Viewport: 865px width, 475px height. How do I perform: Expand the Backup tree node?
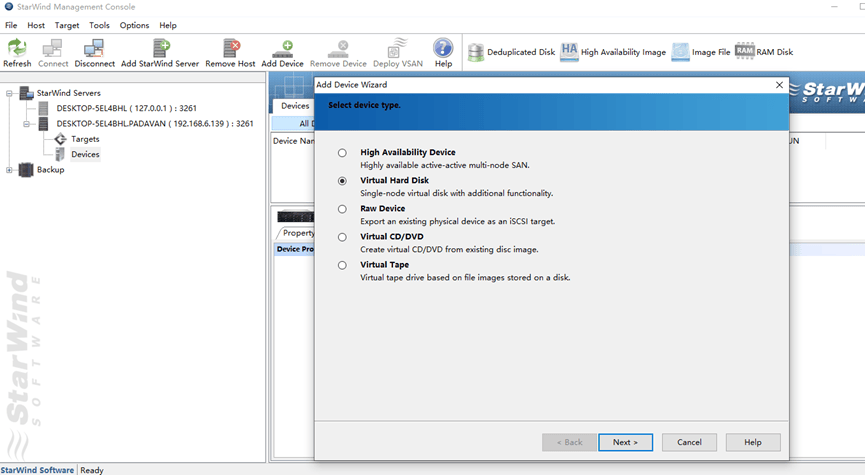pyautogui.click(x=9, y=170)
